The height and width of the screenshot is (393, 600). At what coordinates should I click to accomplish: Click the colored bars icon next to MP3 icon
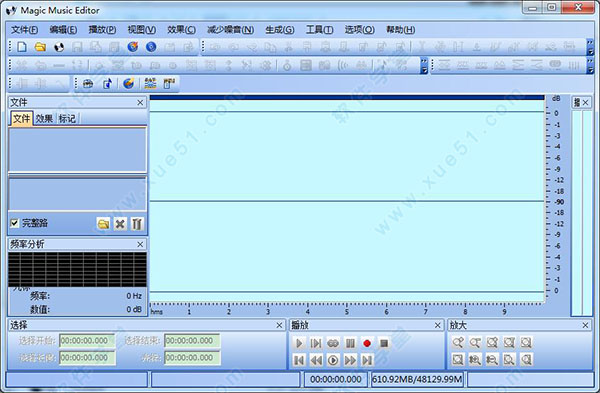click(150, 83)
